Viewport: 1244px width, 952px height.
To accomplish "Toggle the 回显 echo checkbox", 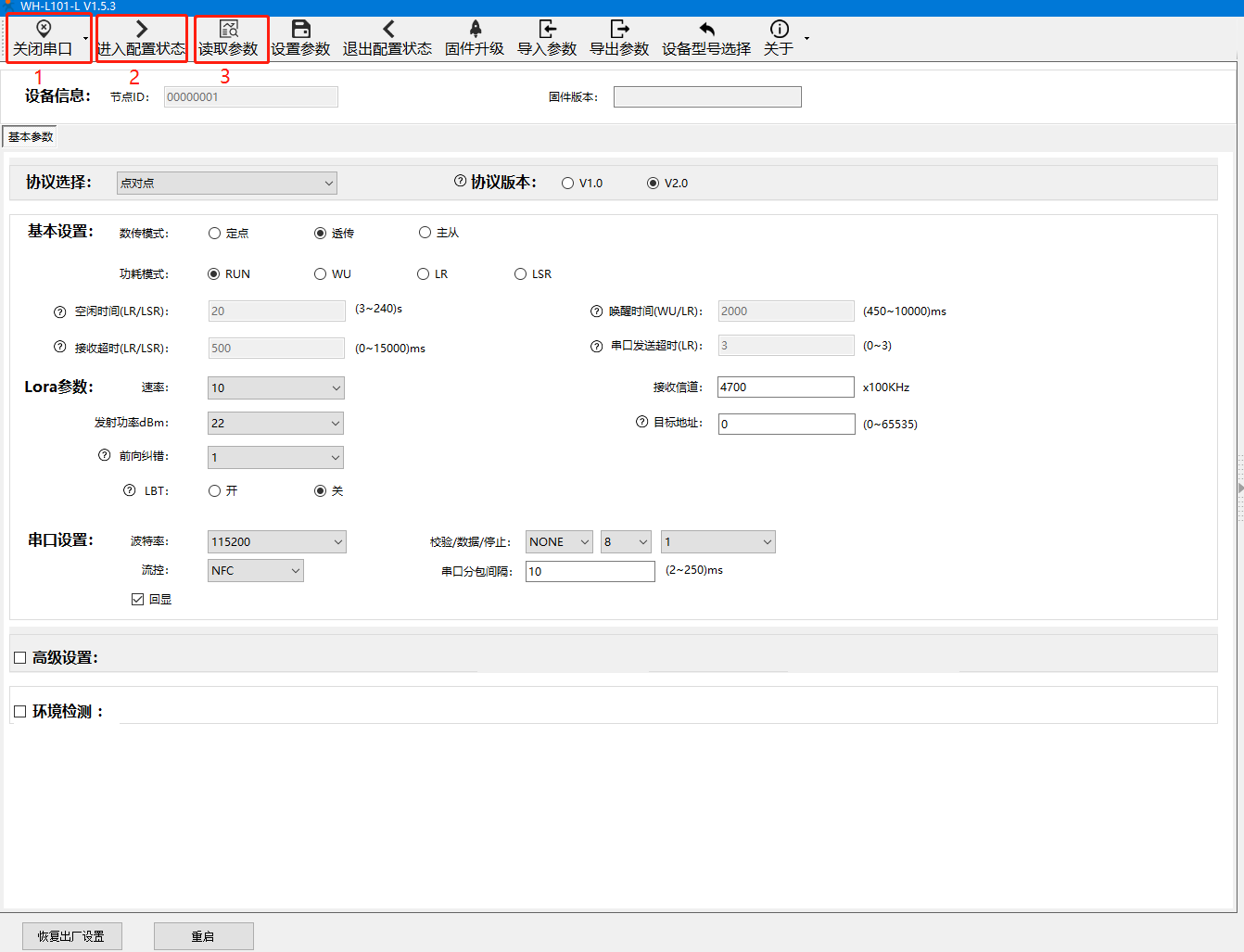I will [138, 600].
